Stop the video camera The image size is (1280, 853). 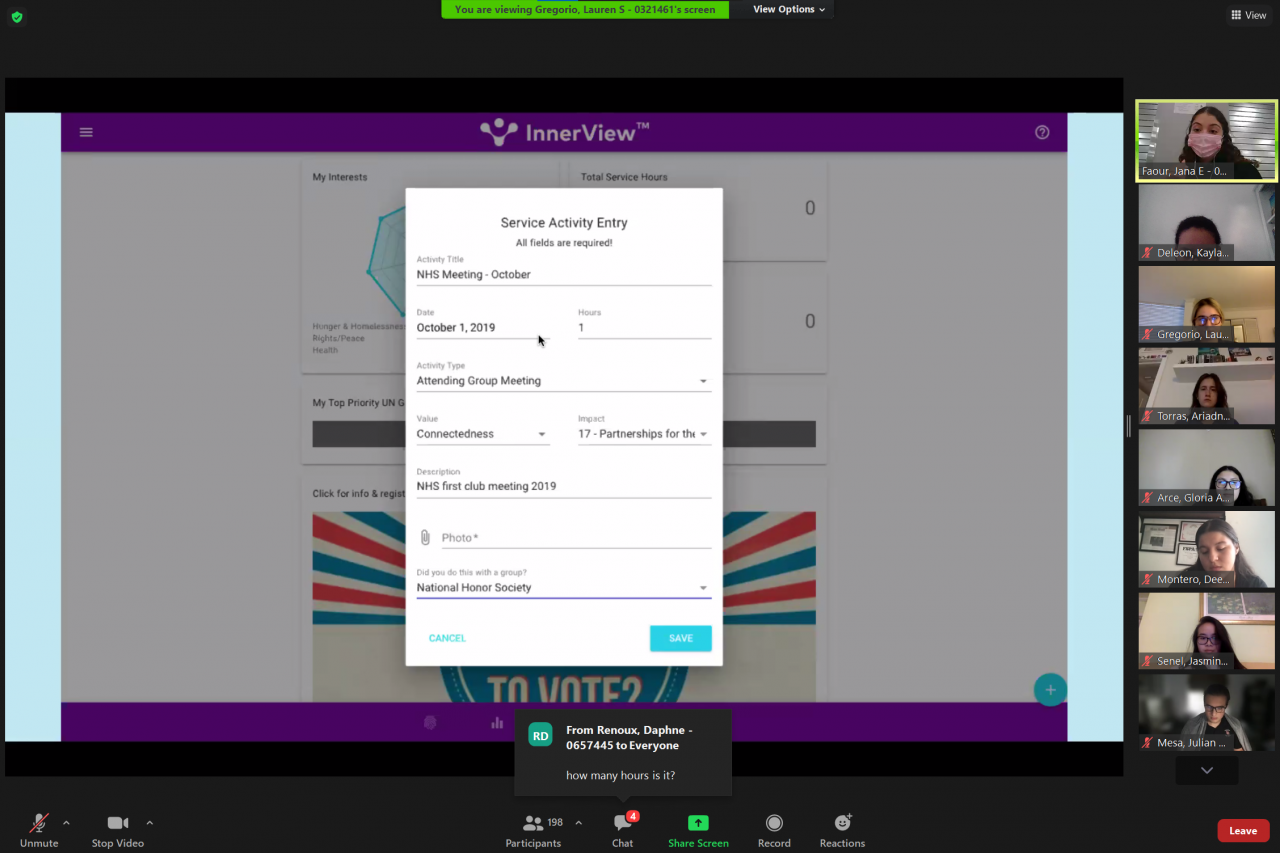pos(118,830)
